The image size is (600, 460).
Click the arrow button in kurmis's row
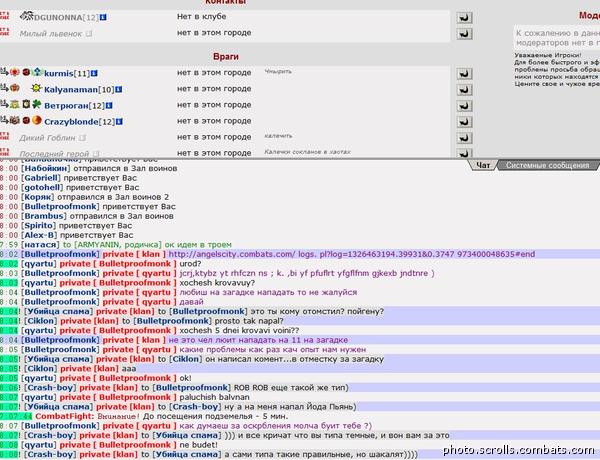click(x=464, y=73)
